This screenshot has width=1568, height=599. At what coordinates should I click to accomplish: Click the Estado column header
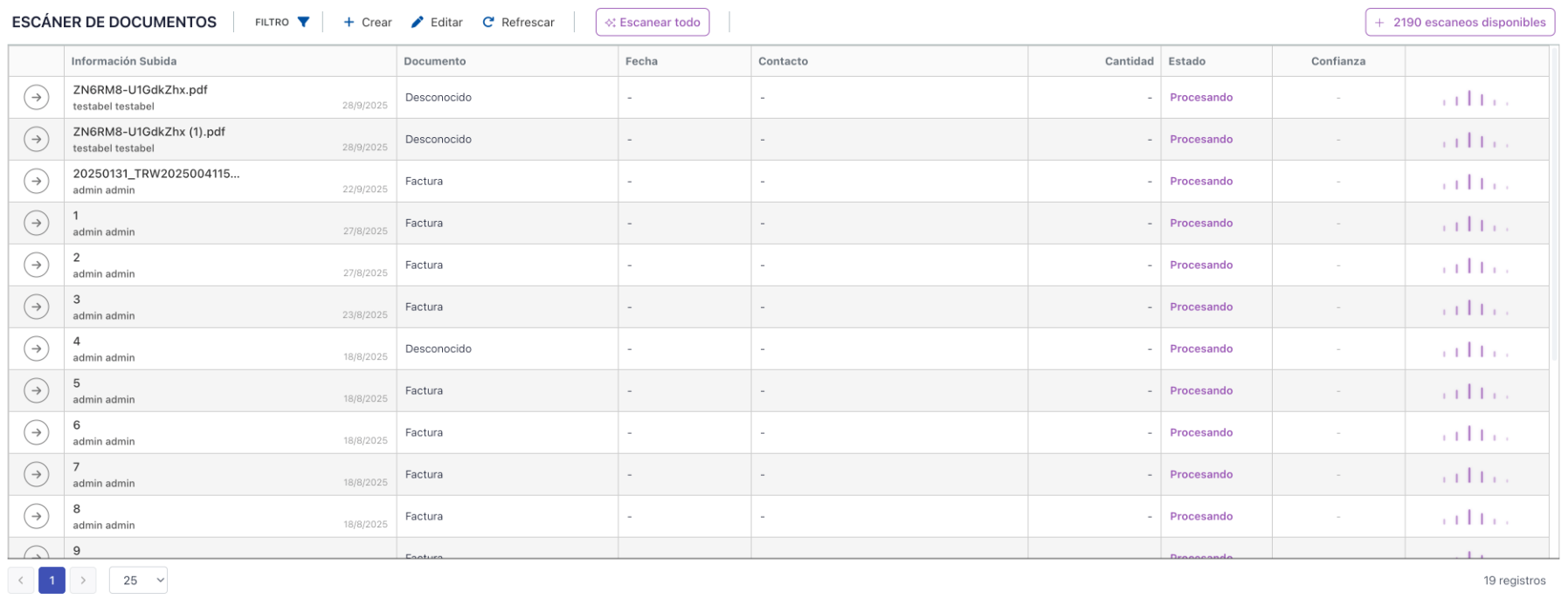pos(1186,61)
